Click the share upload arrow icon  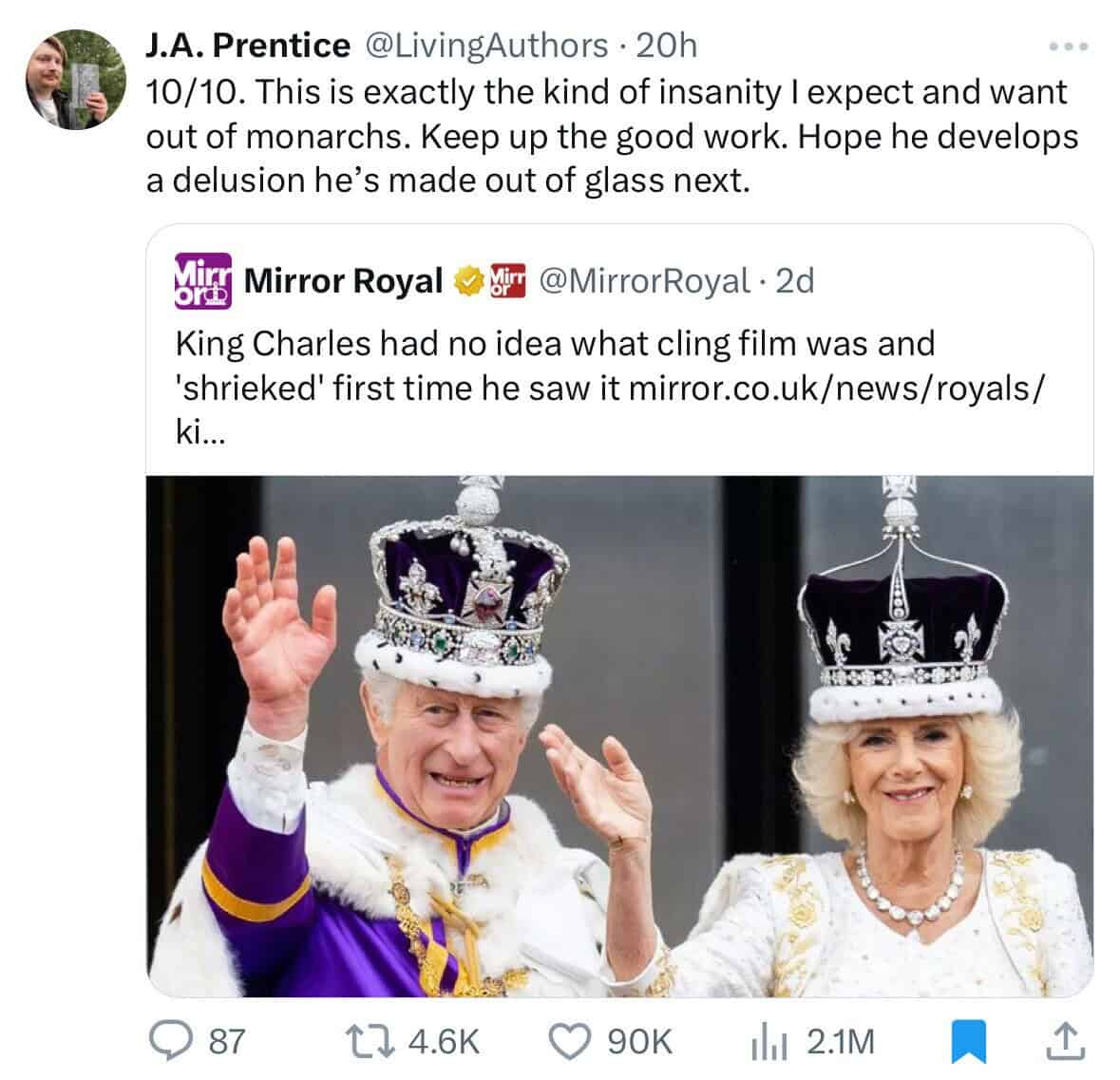[1065, 1042]
